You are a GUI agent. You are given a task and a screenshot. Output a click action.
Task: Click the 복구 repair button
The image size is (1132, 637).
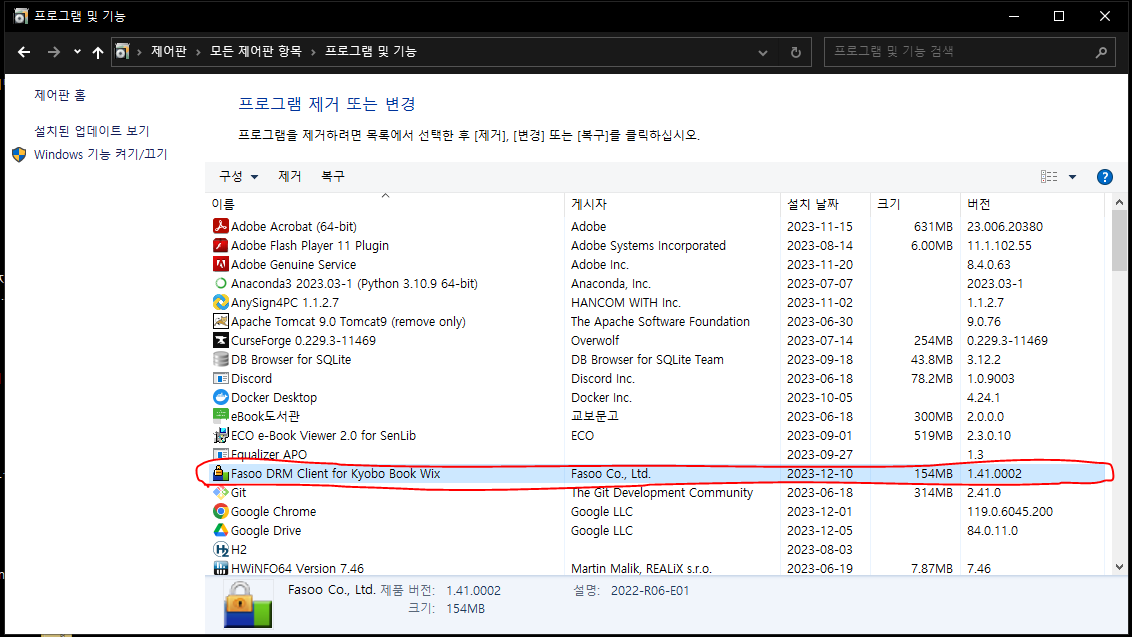[x=333, y=176]
